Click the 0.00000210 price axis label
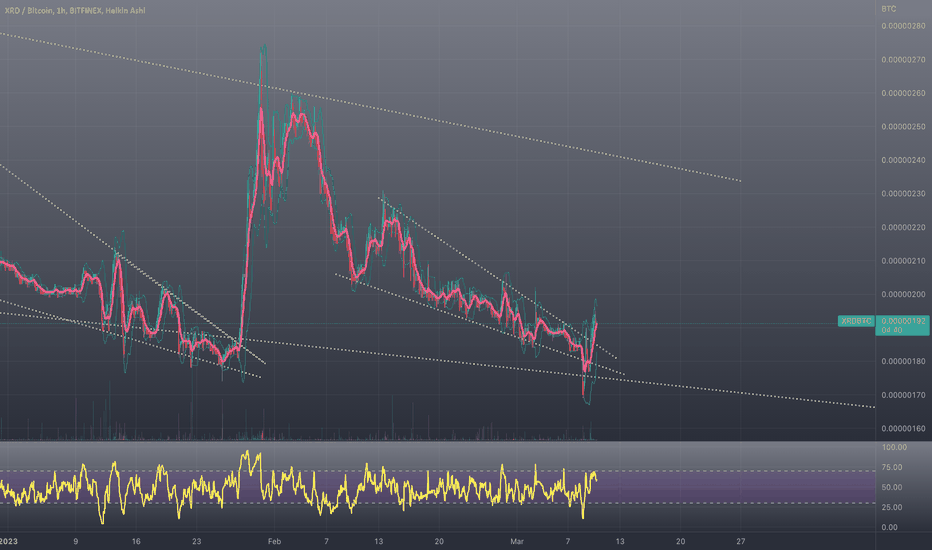Image resolution: width=932 pixels, height=550 pixels. (903, 261)
